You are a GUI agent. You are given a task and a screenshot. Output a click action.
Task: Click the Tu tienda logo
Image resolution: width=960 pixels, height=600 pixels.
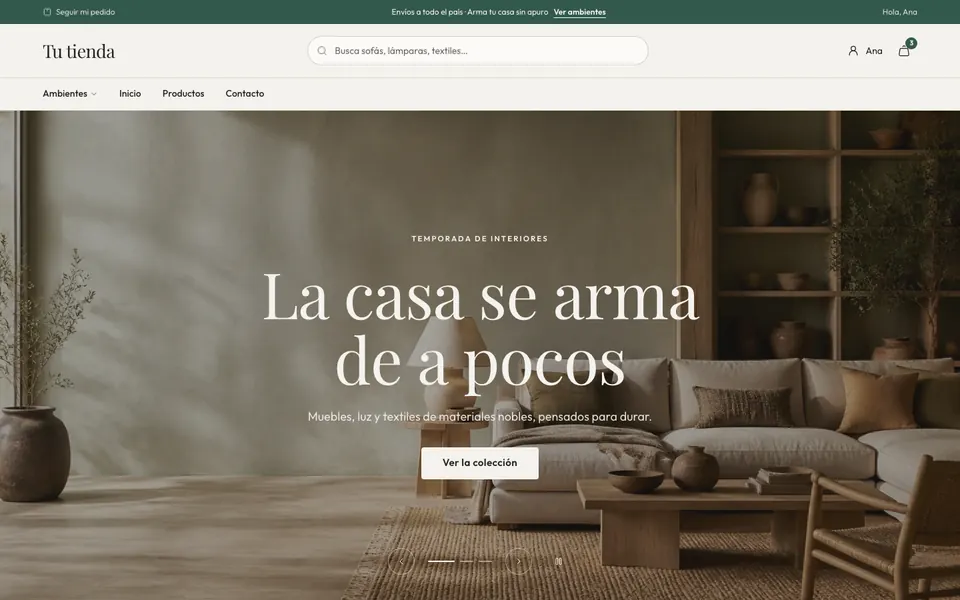(79, 51)
